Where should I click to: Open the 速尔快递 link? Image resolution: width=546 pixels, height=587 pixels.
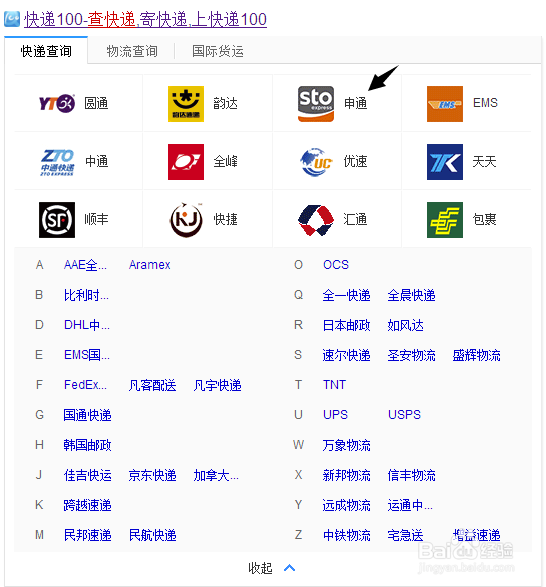346,355
